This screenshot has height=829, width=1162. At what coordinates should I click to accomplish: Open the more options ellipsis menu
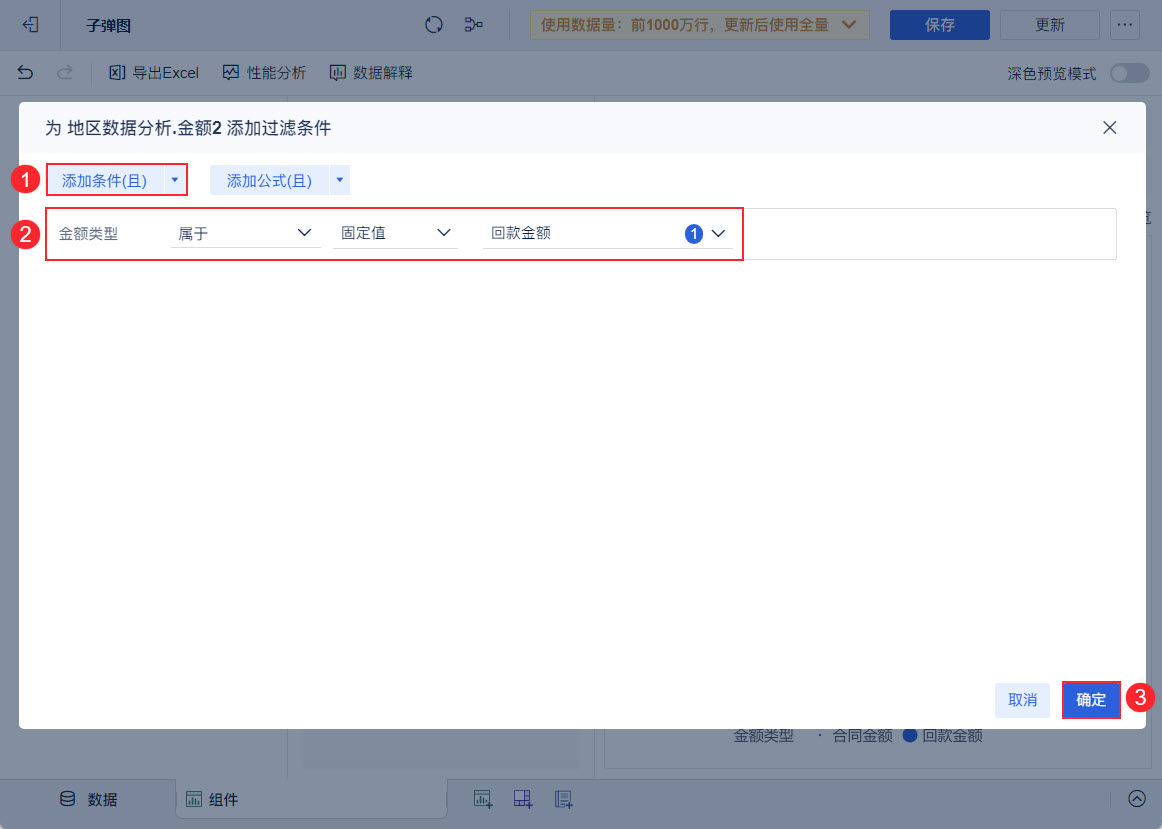coord(1125,25)
